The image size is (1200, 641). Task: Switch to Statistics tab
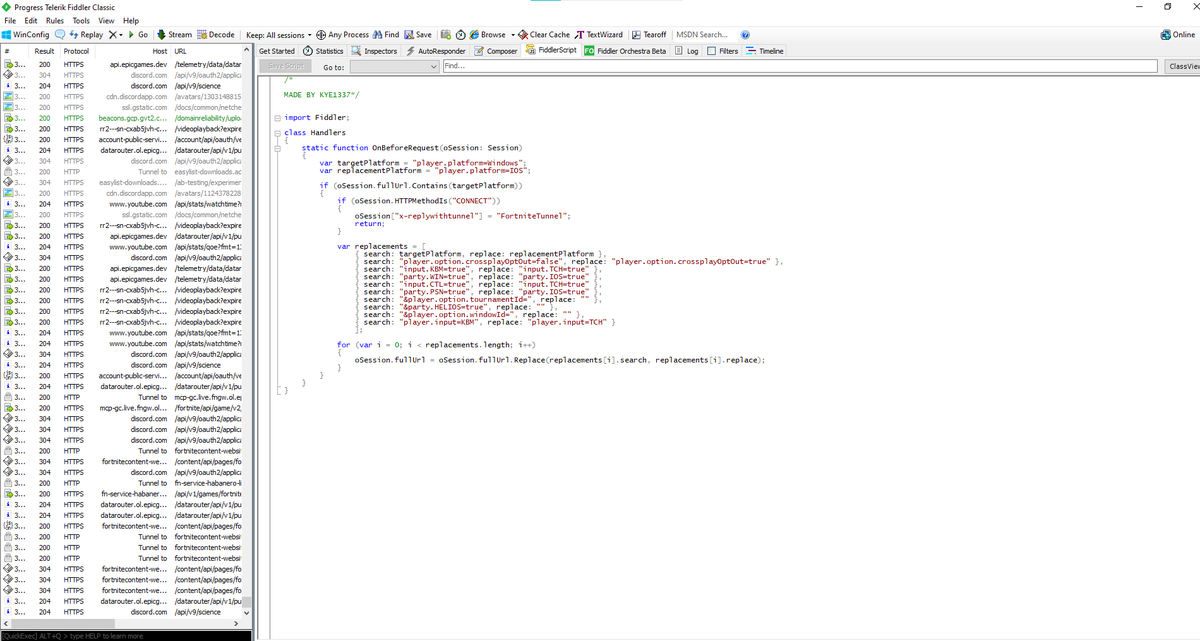pos(323,51)
